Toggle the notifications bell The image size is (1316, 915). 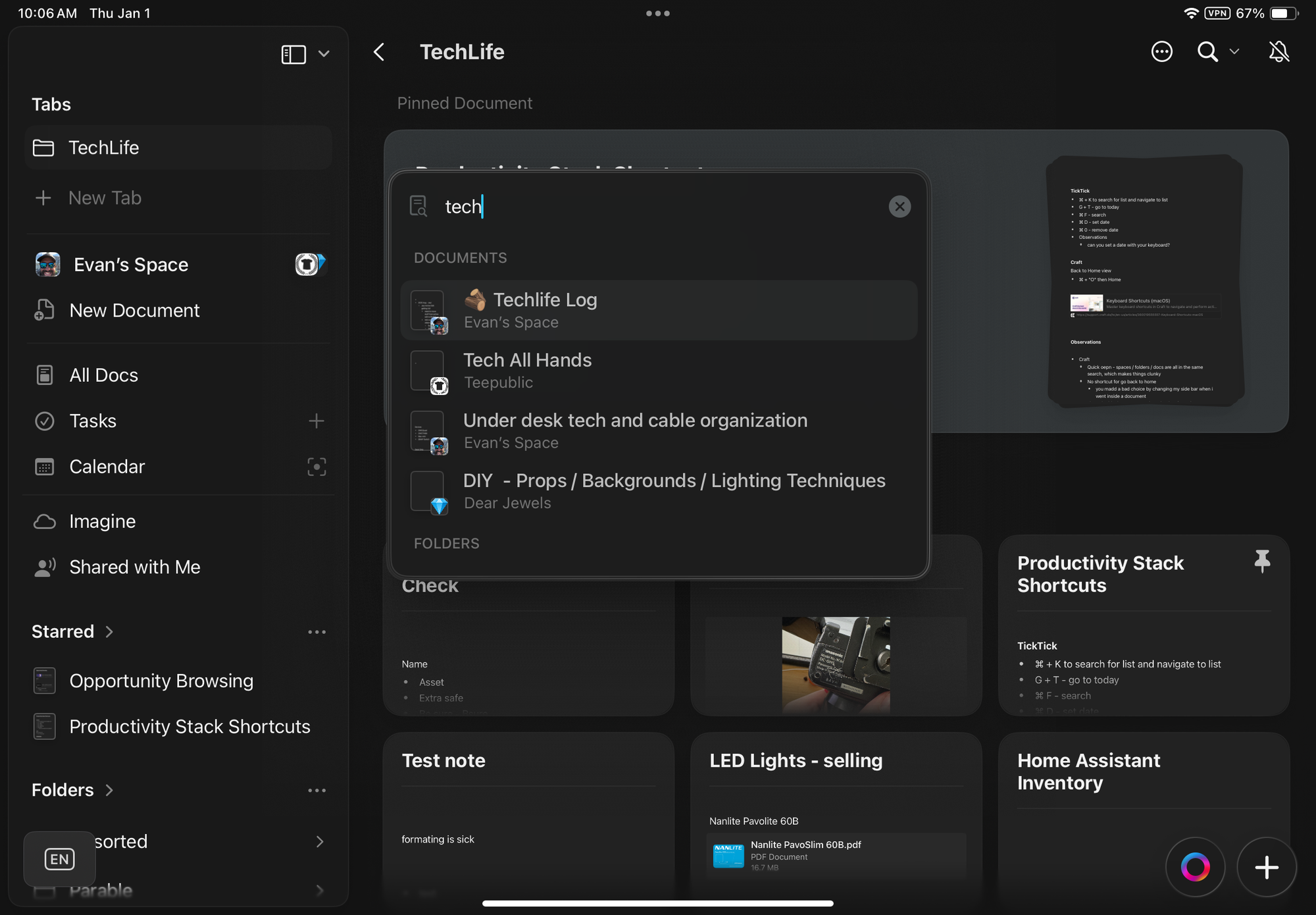(1278, 52)
